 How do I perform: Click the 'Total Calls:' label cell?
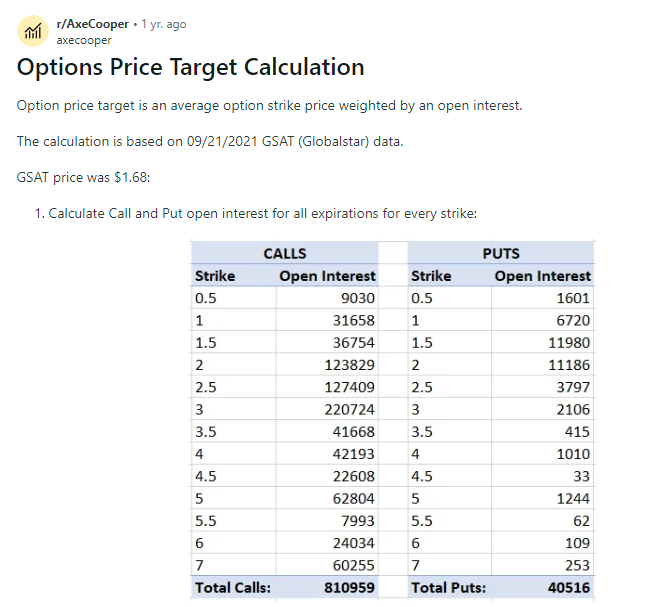click(233, 588)
